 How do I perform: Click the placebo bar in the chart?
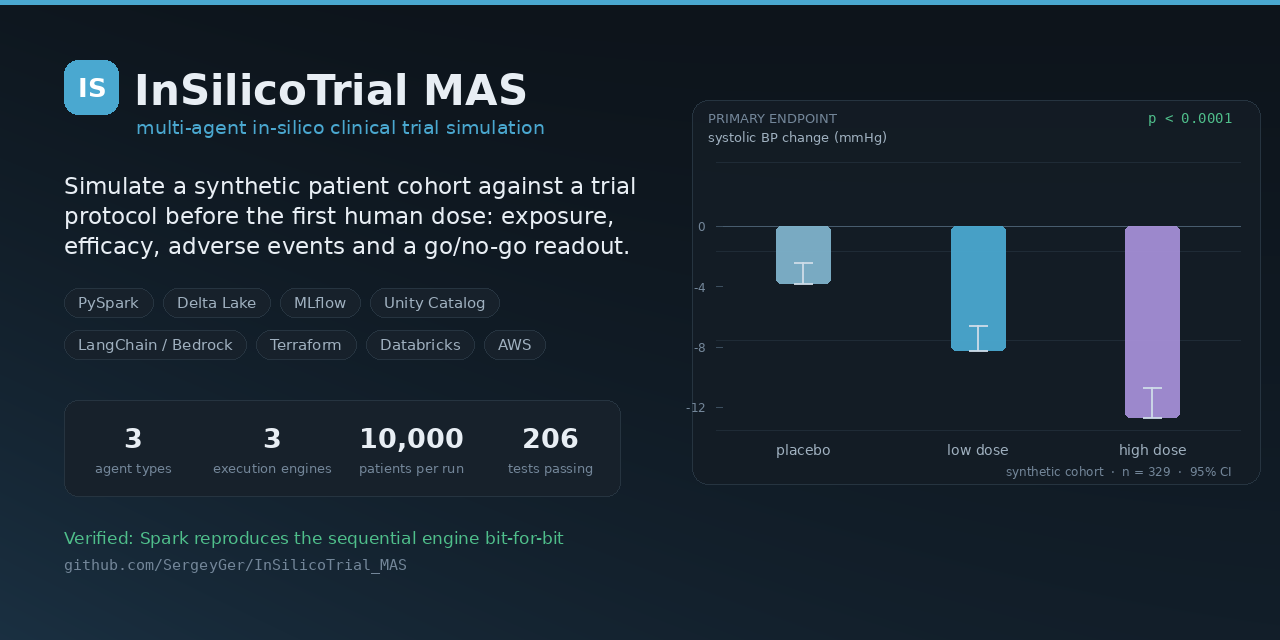tap(803, 255)
